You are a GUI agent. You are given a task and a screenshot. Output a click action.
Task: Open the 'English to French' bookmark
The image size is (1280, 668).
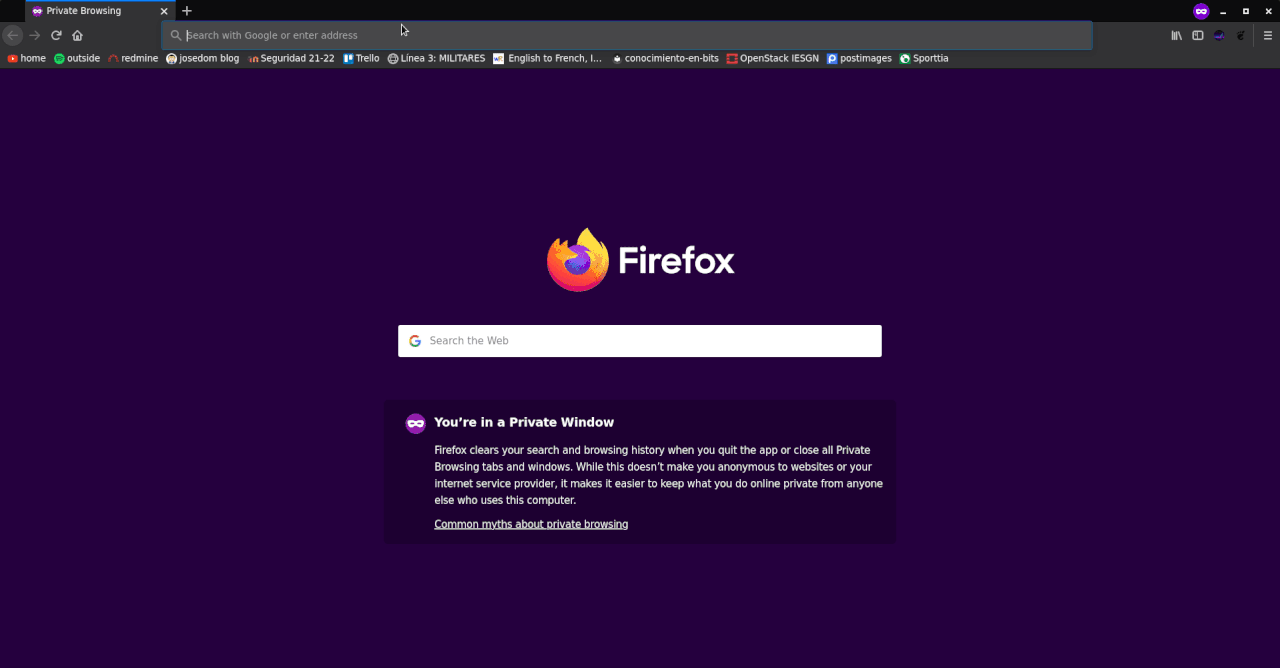[548, 58]
